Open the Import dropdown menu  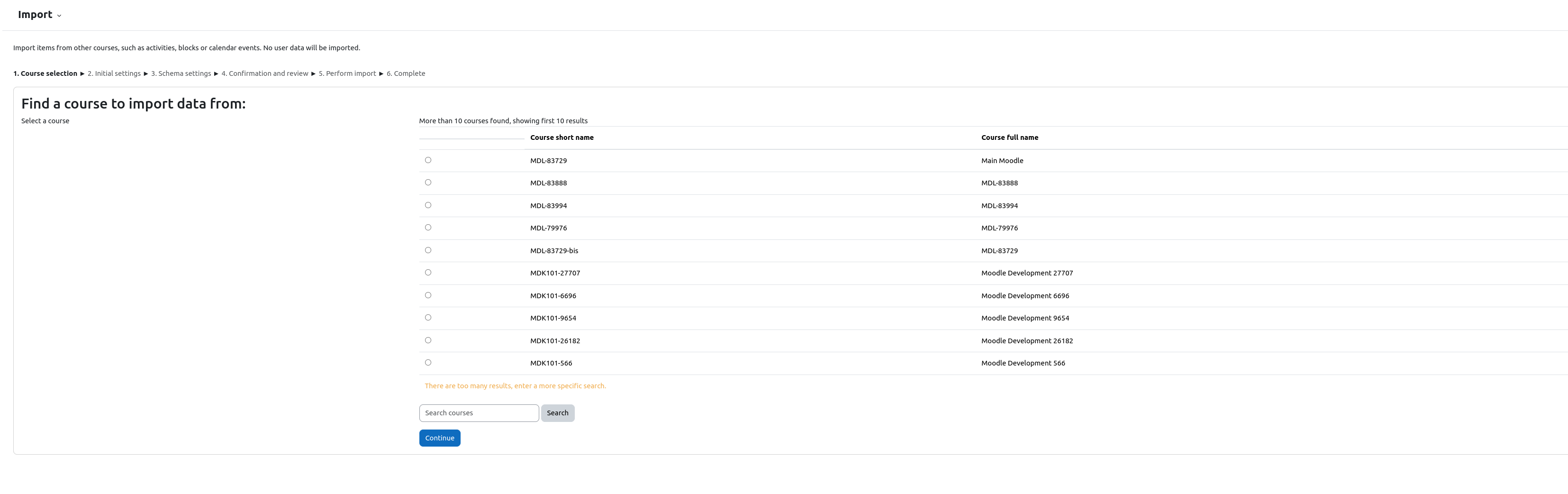pyautogui.click(x=39, y=15)
